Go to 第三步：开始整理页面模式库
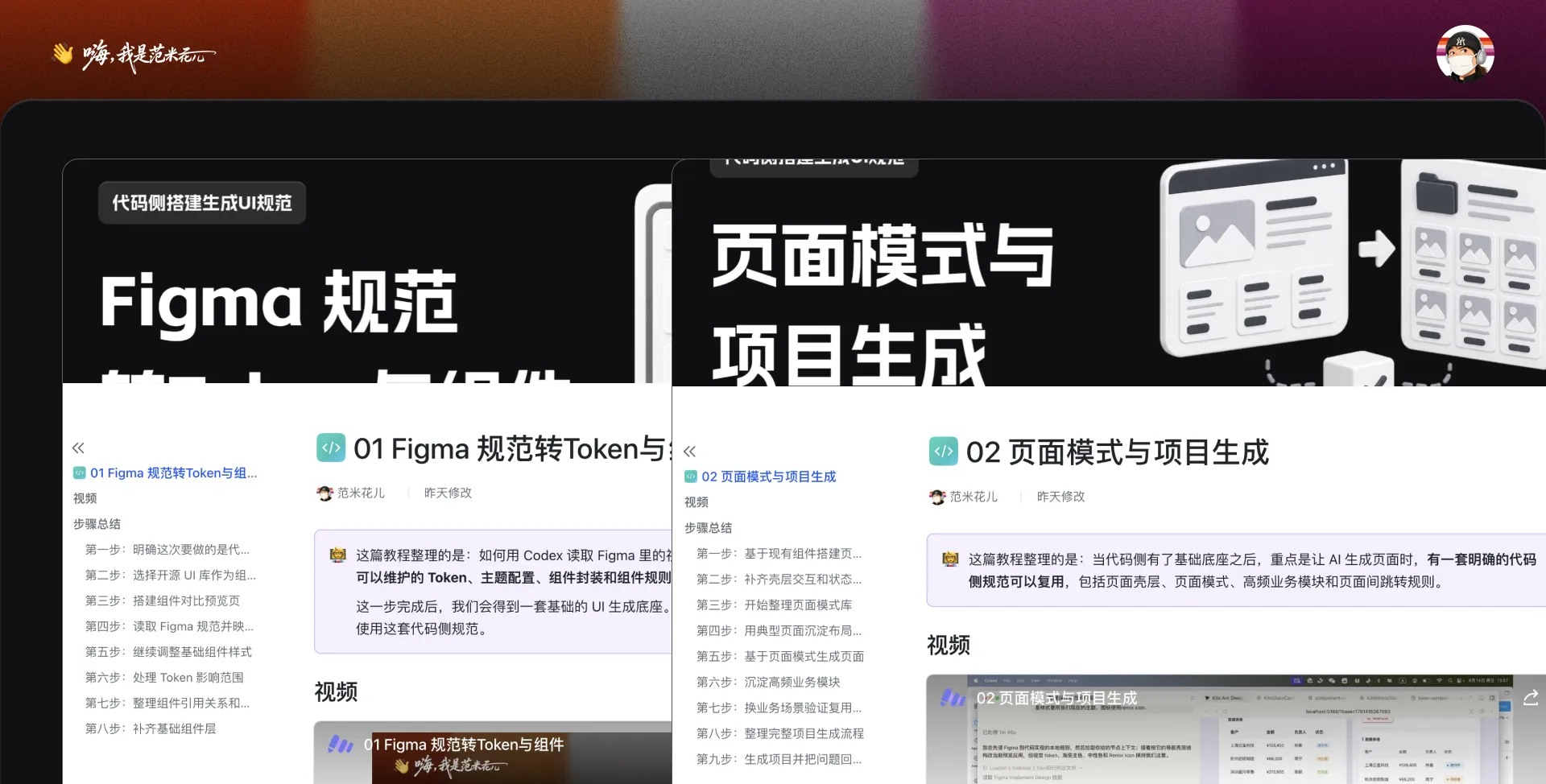This screenshot has width=1546, height=784. 774,605
